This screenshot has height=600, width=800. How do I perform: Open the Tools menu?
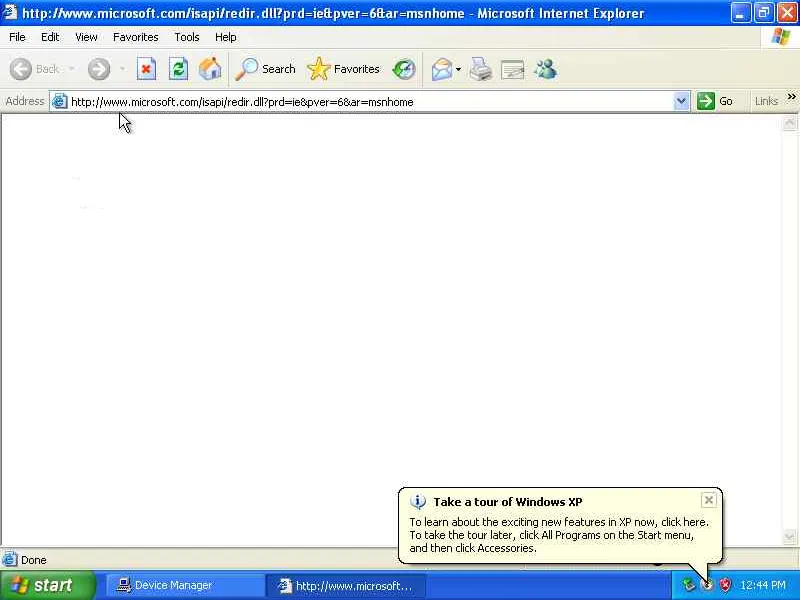pos(187,37)
